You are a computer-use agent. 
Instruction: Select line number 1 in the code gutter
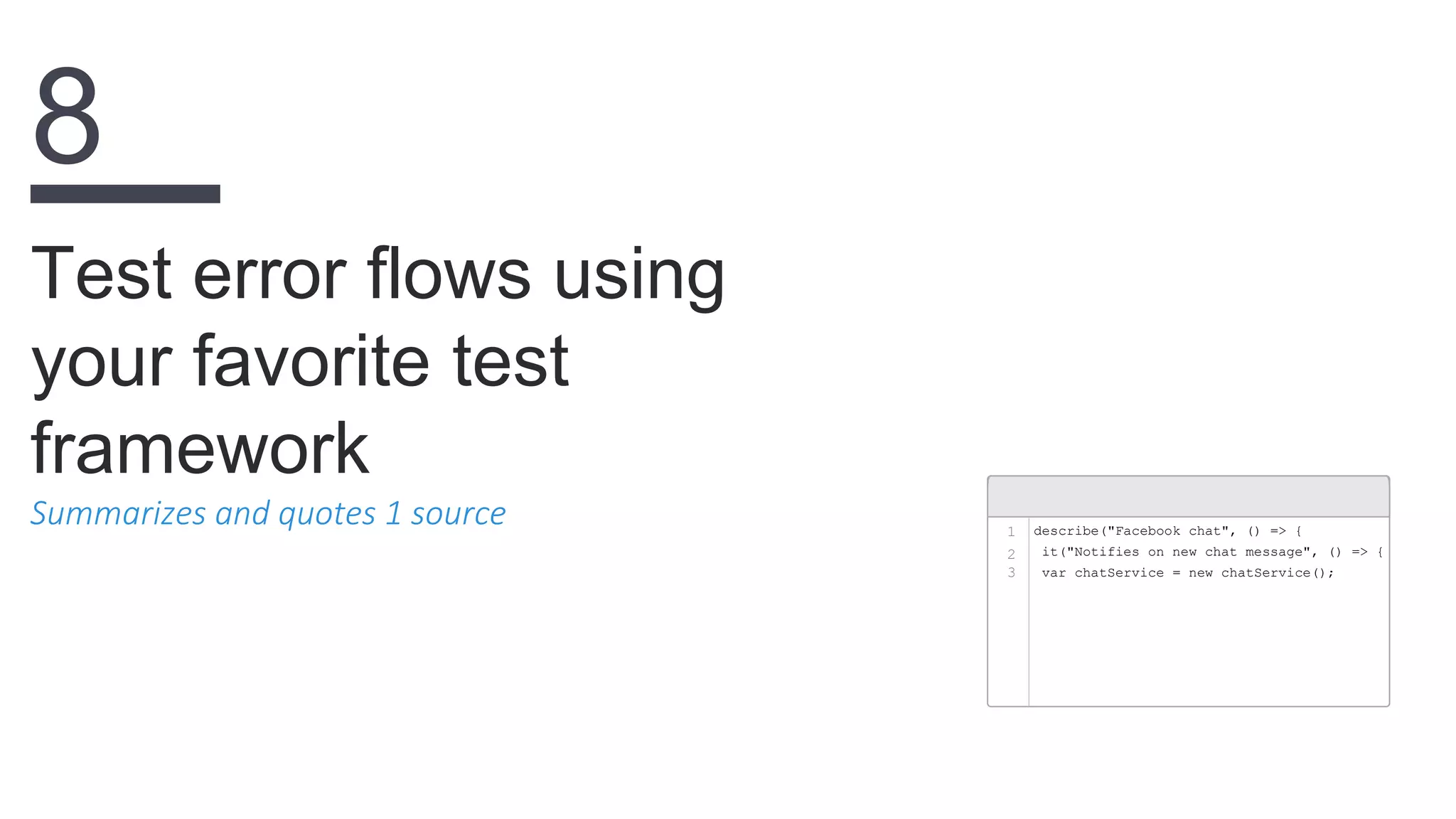coord(1010,532)
